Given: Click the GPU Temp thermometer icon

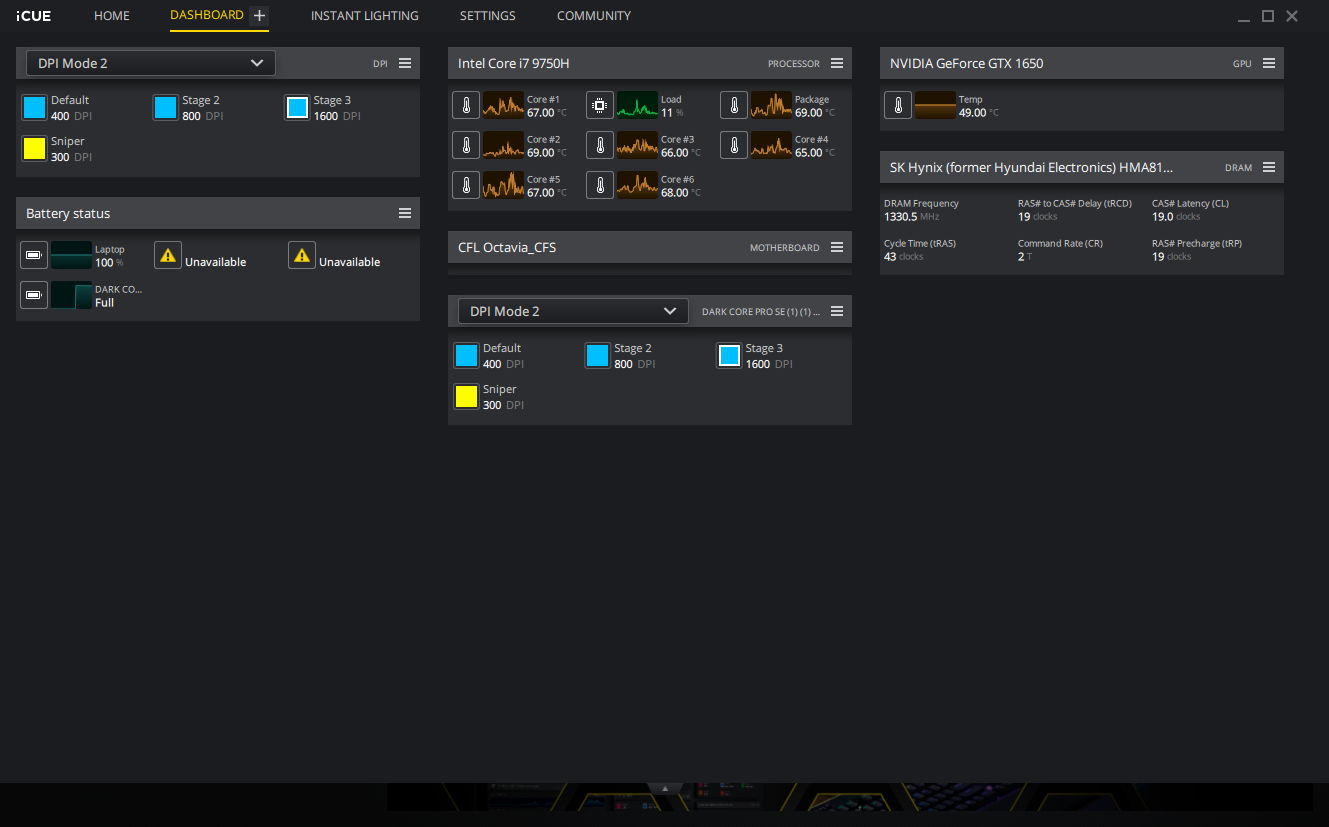Looking at the screenshot, I should (898, 105).
